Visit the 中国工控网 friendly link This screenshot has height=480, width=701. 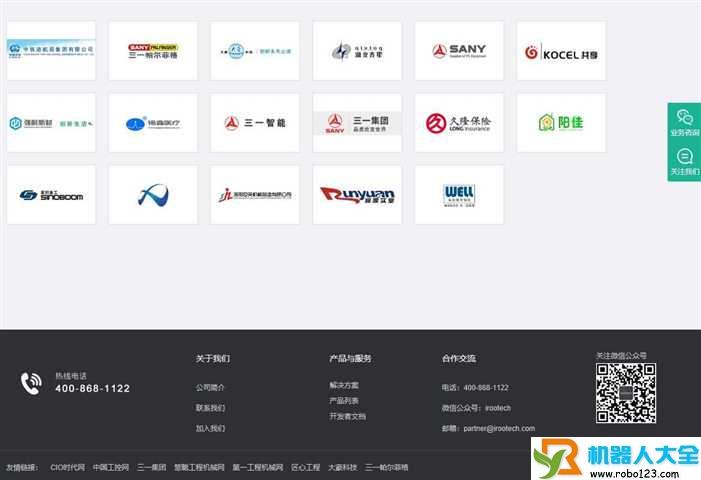[111, 467]
